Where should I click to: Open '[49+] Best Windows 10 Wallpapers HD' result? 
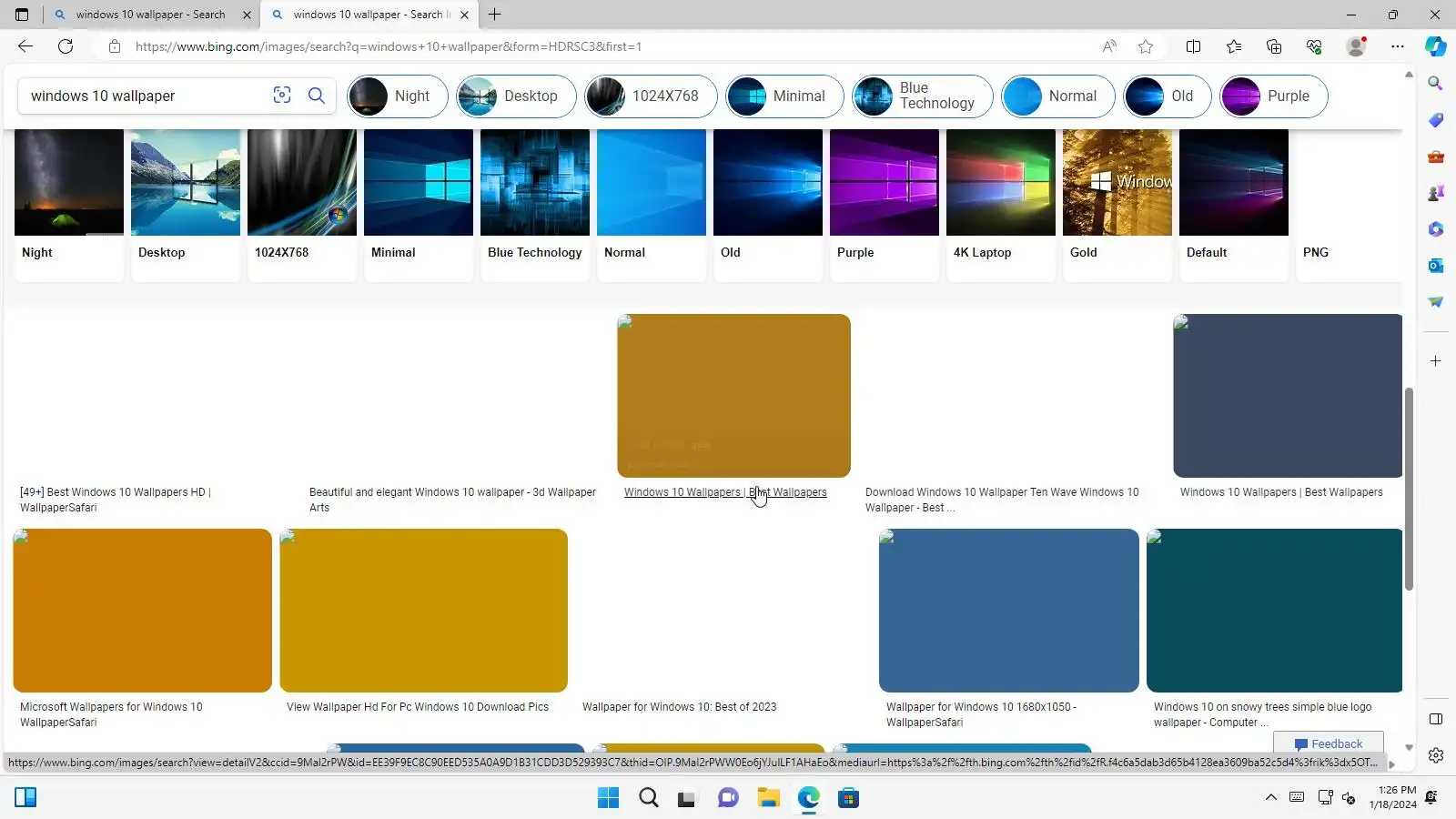click(116, 500)
